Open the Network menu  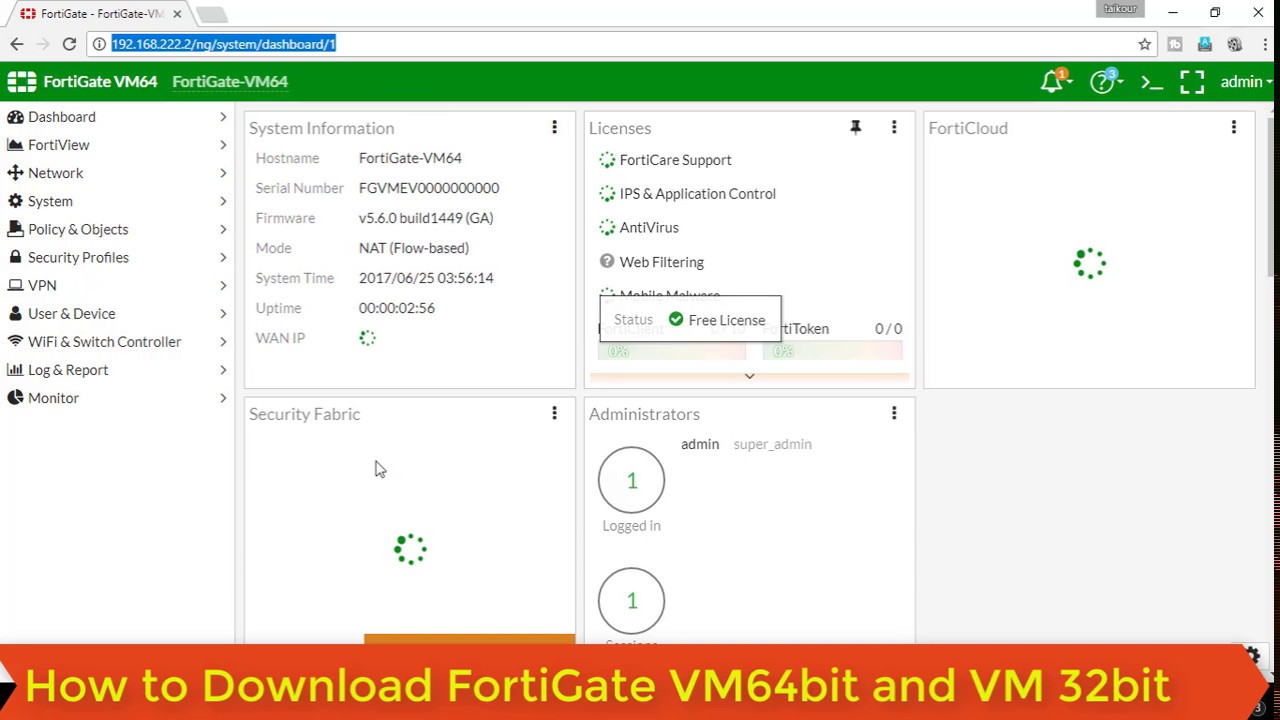(117, 173)
